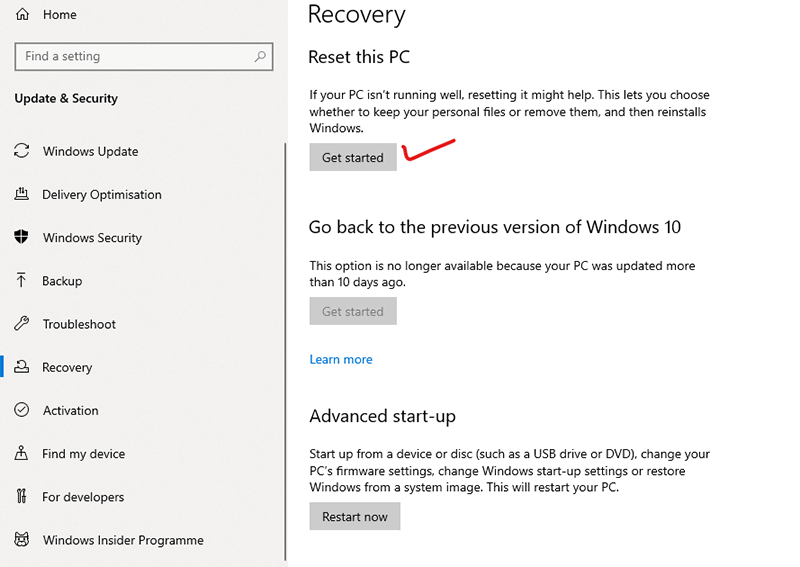Image resolution: width=800 pixels, height=567 pixels.
Task: Click the Windows Insider Programme cat icon
Action: pos(22,540)
